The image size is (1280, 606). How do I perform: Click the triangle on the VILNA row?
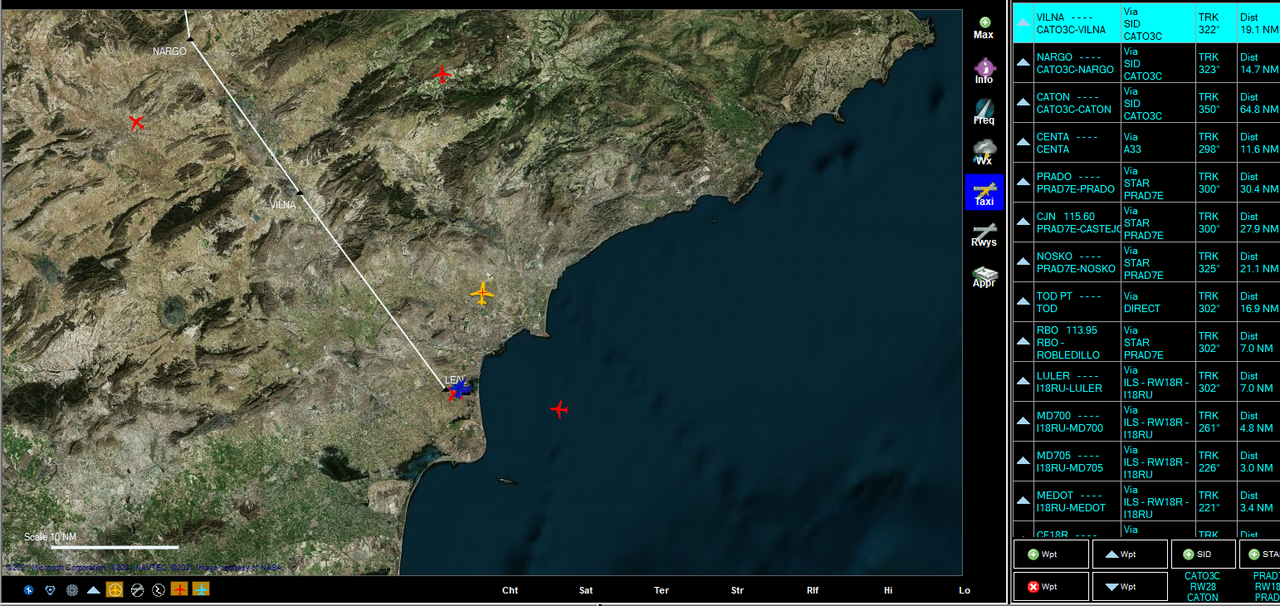1023,22
